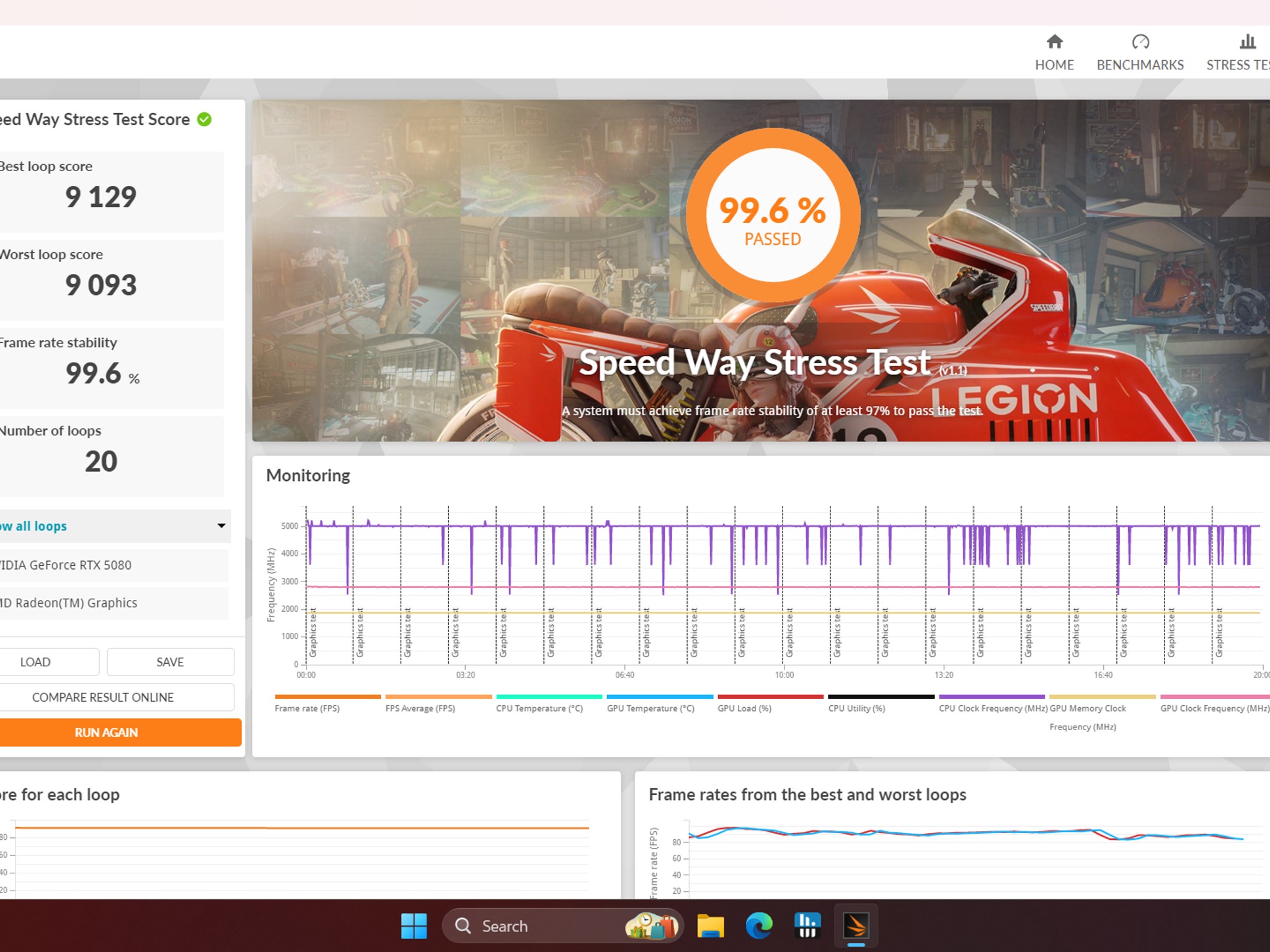Toggle the GPU Memory Clock legend swatch

click(x=1103, y=697)
